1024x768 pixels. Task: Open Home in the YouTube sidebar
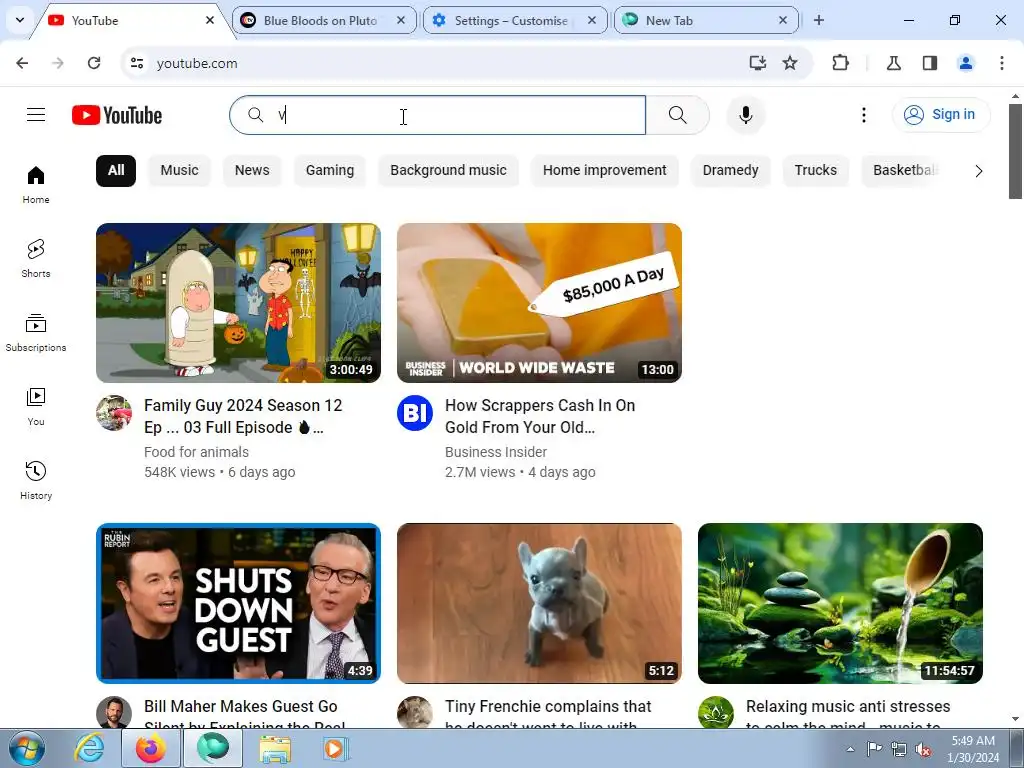click(x=36, y=185)
